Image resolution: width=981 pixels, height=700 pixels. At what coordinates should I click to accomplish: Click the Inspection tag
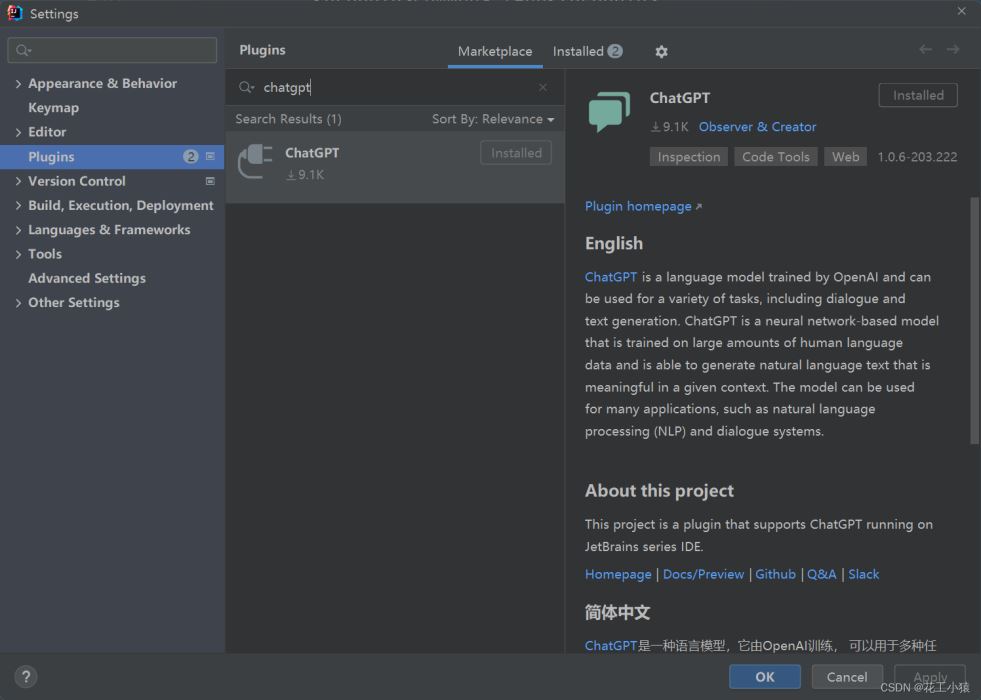(x=689, y=157)
